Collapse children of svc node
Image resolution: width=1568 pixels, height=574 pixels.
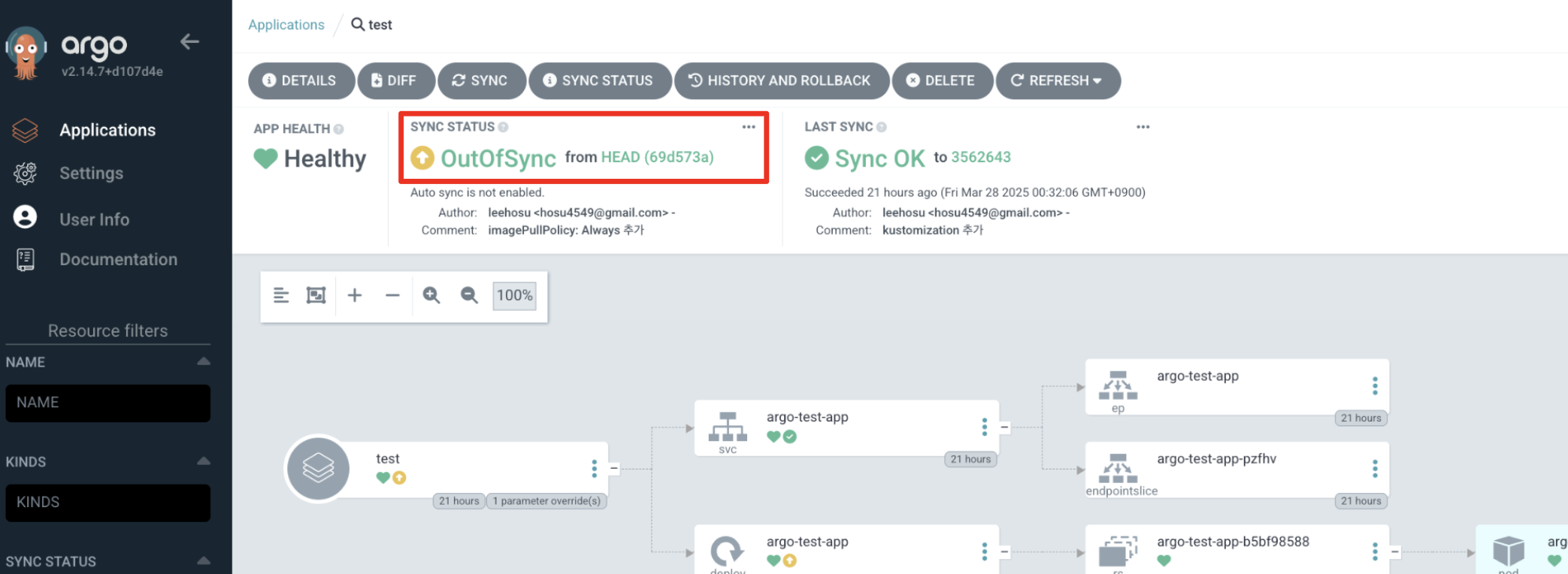coord(1004,427)
